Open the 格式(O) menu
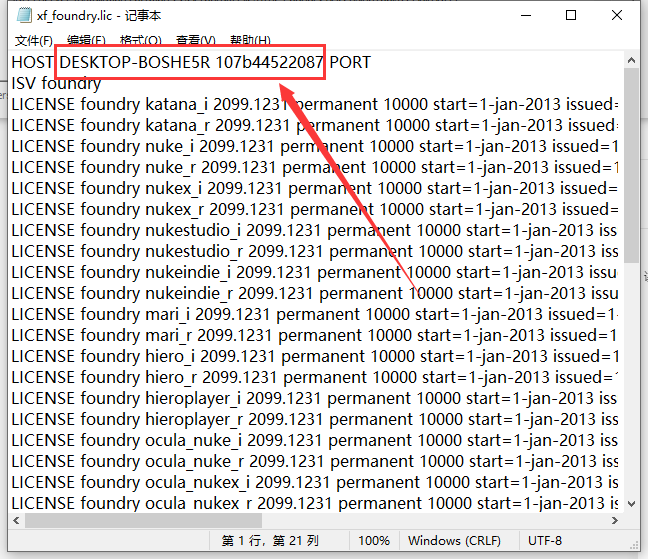Screen dimensions: 648x559 pyautogui.click(x=141, y=40)
